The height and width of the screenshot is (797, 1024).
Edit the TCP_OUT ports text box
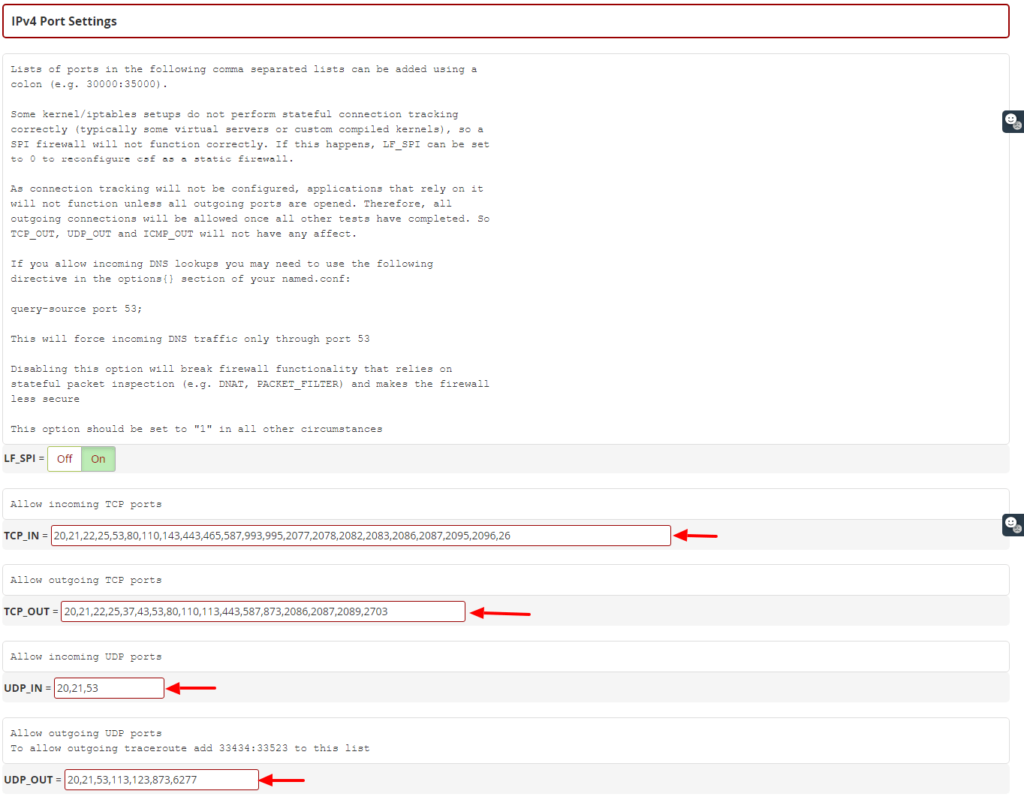coord(262,611)
